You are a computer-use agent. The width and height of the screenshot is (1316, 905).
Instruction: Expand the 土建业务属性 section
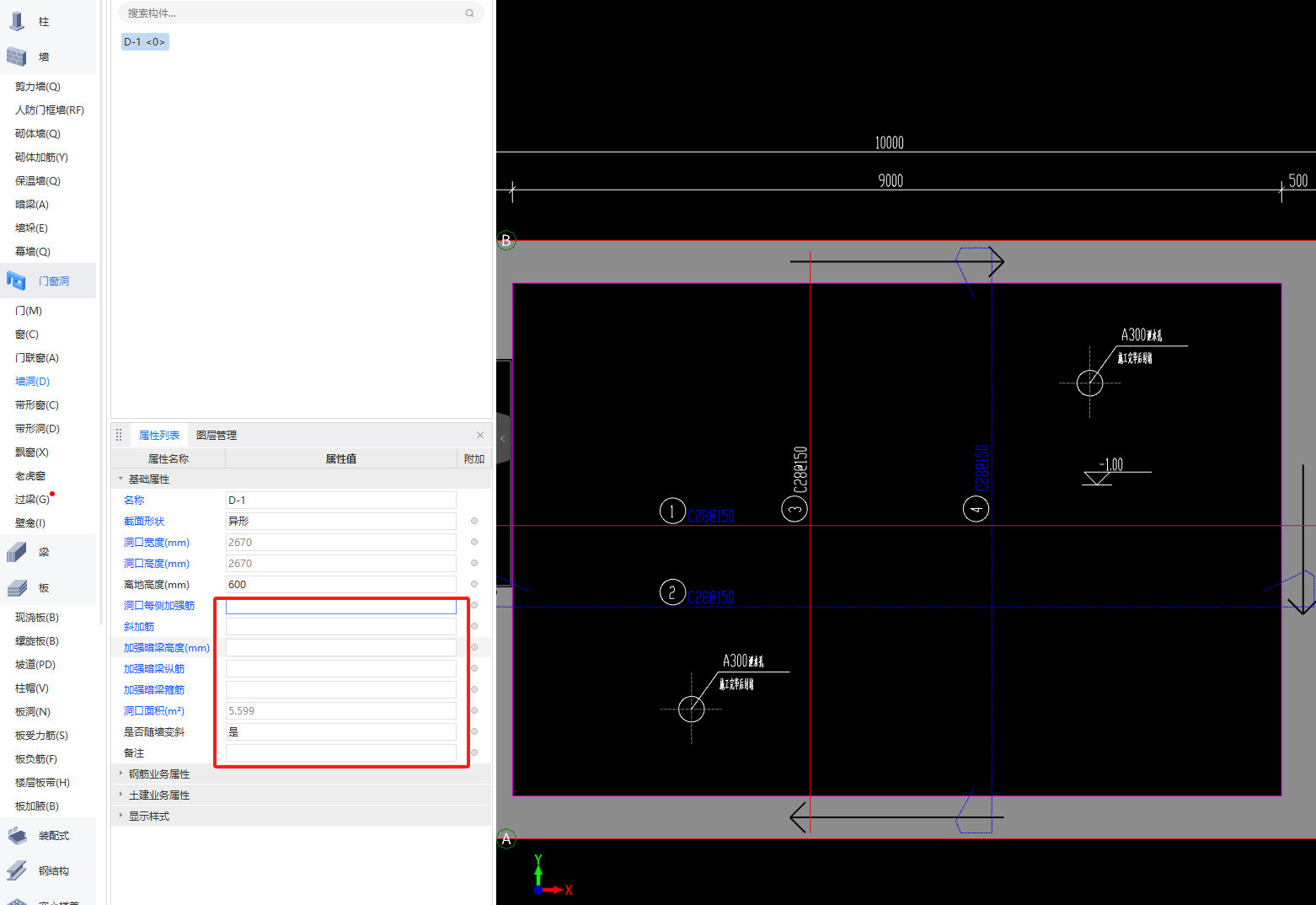coord(120,795)
